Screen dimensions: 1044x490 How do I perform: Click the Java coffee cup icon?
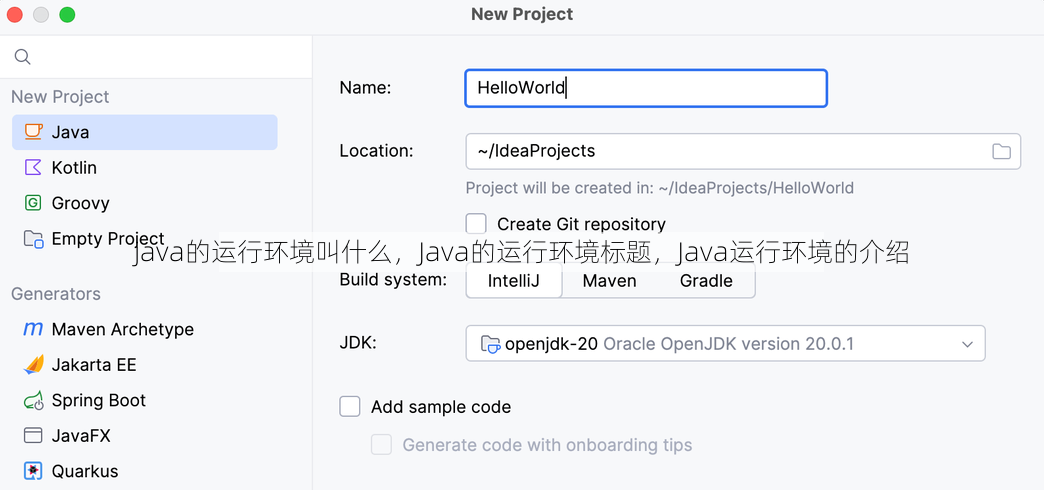33,132
